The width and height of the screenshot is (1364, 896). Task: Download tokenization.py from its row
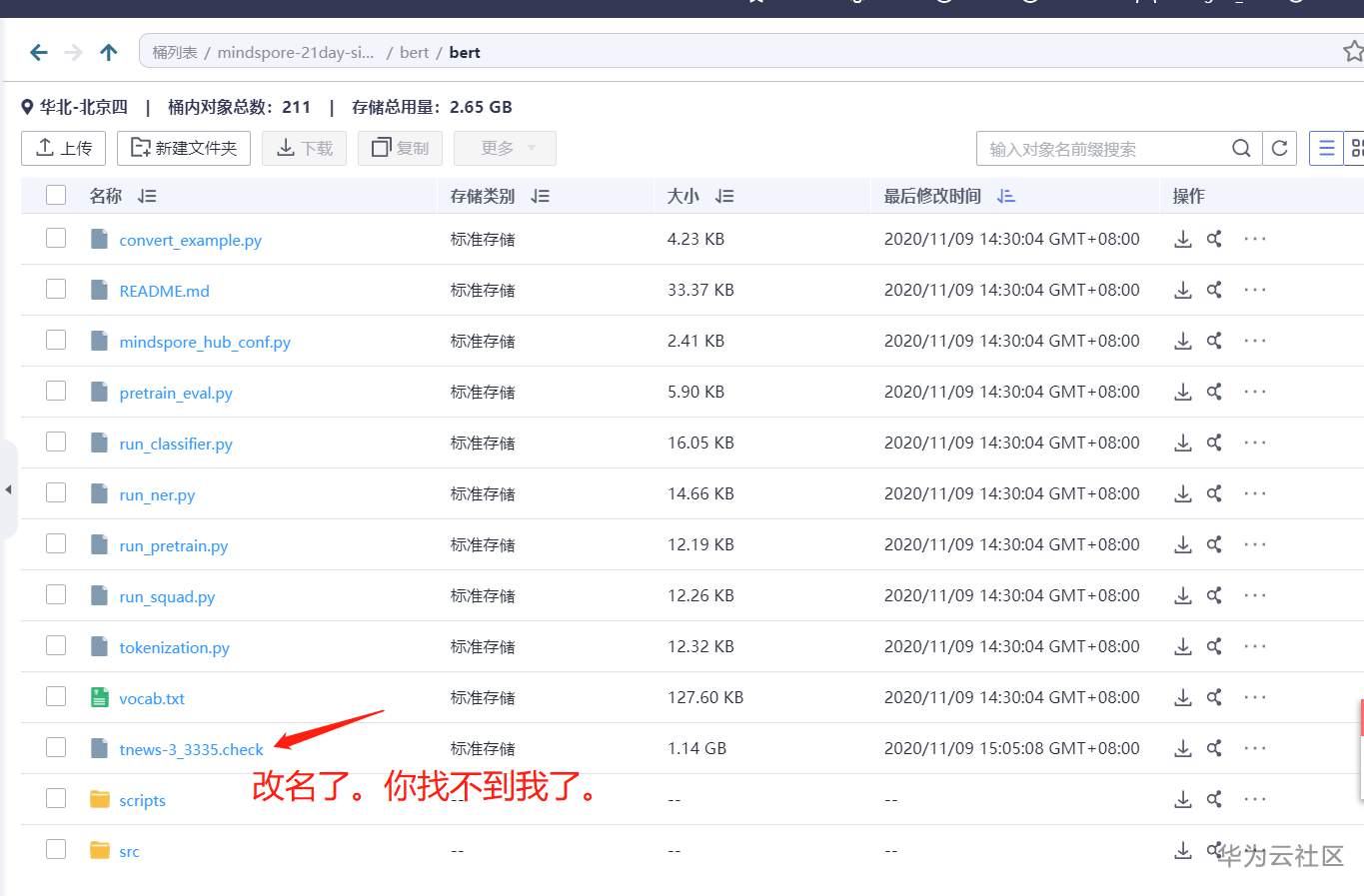point(1183,646)
